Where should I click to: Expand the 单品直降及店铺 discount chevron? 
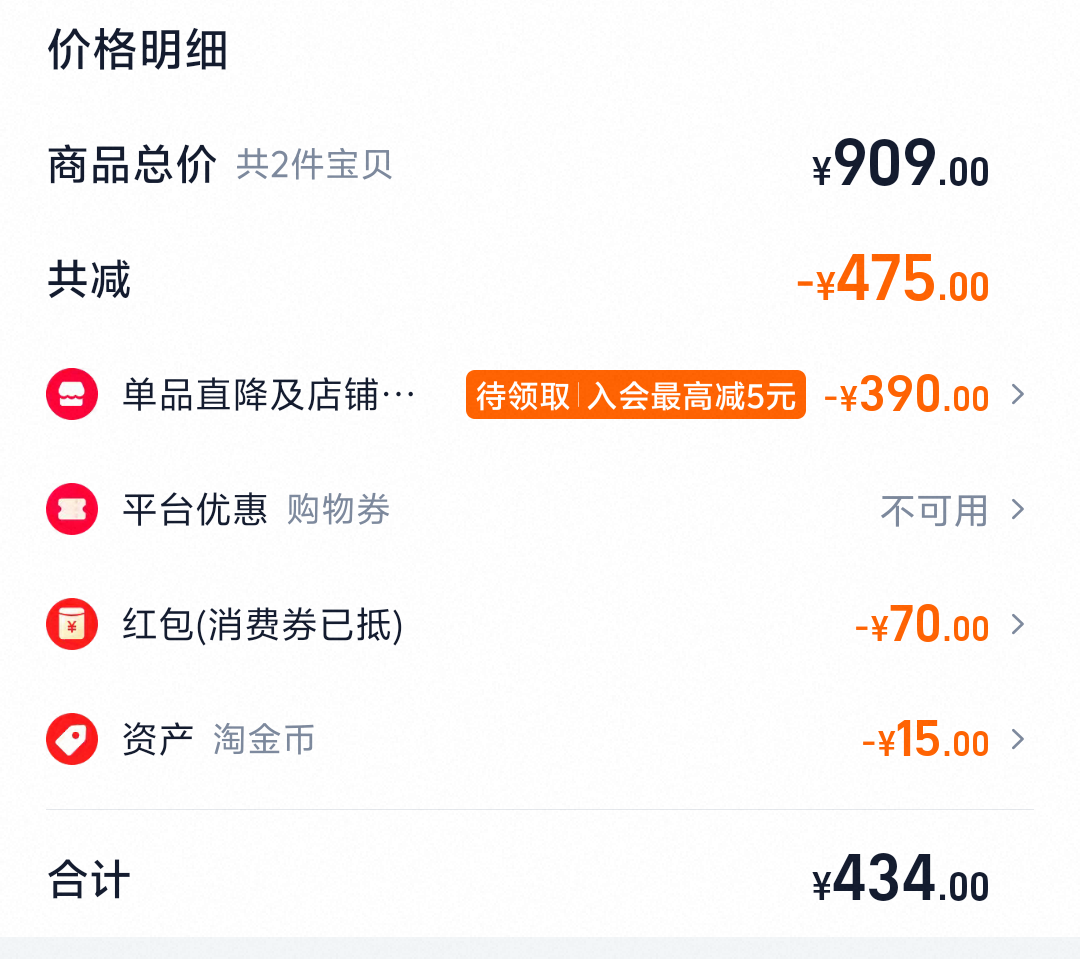1018,395
